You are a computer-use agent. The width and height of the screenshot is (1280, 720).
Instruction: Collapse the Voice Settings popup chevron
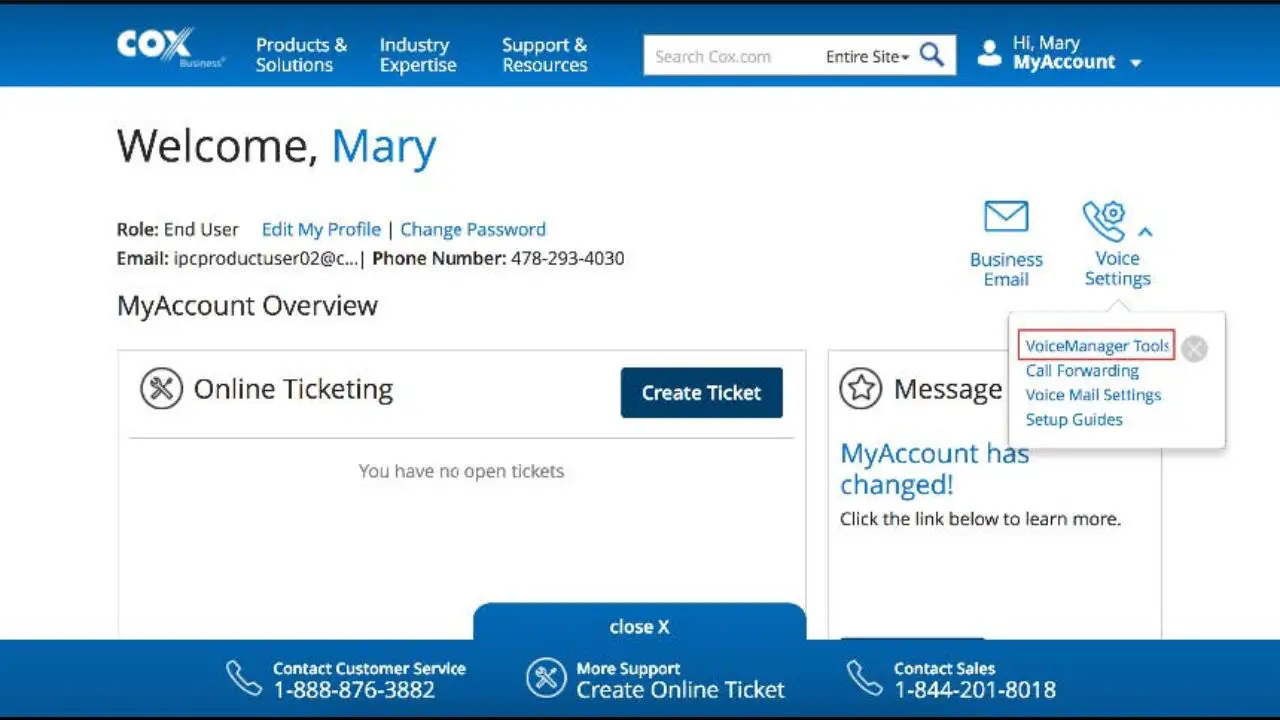click(x=1146, y=229)
